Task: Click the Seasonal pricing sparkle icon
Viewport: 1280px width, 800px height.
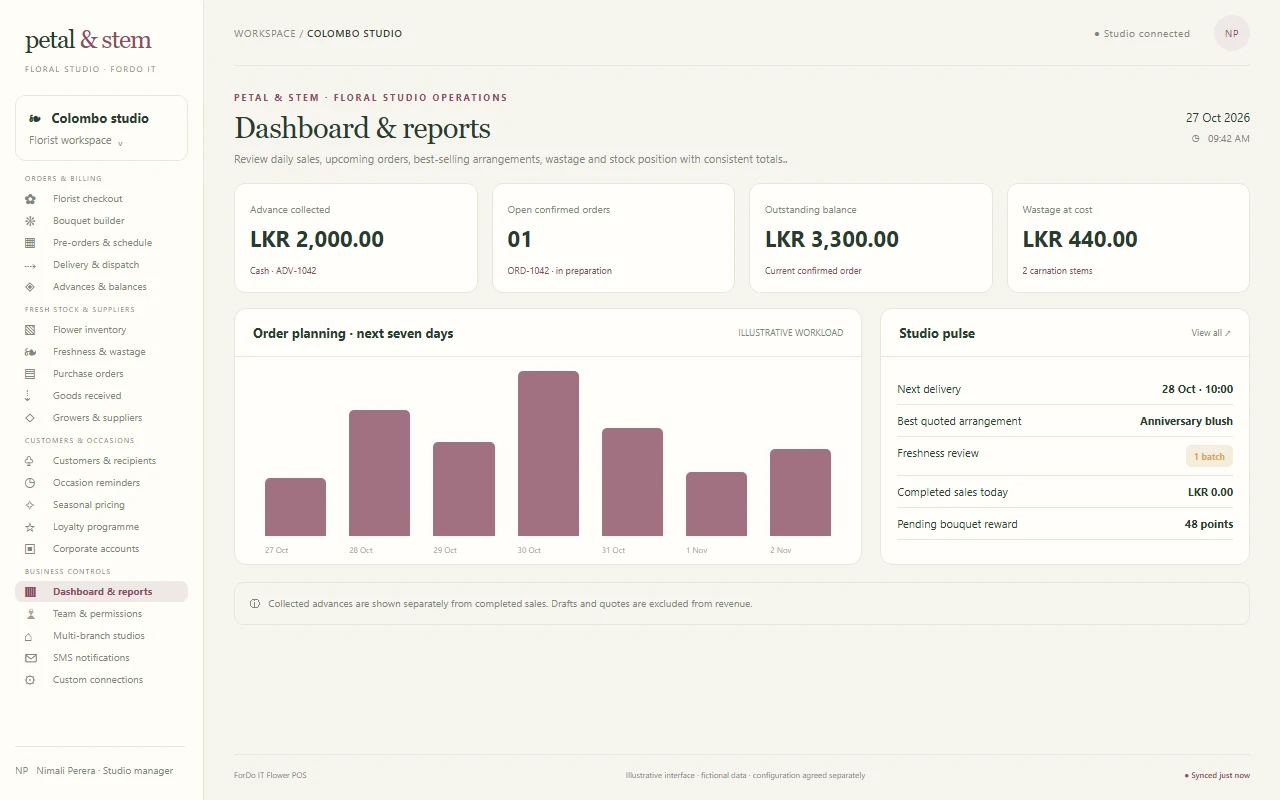Action: (30, 505)
